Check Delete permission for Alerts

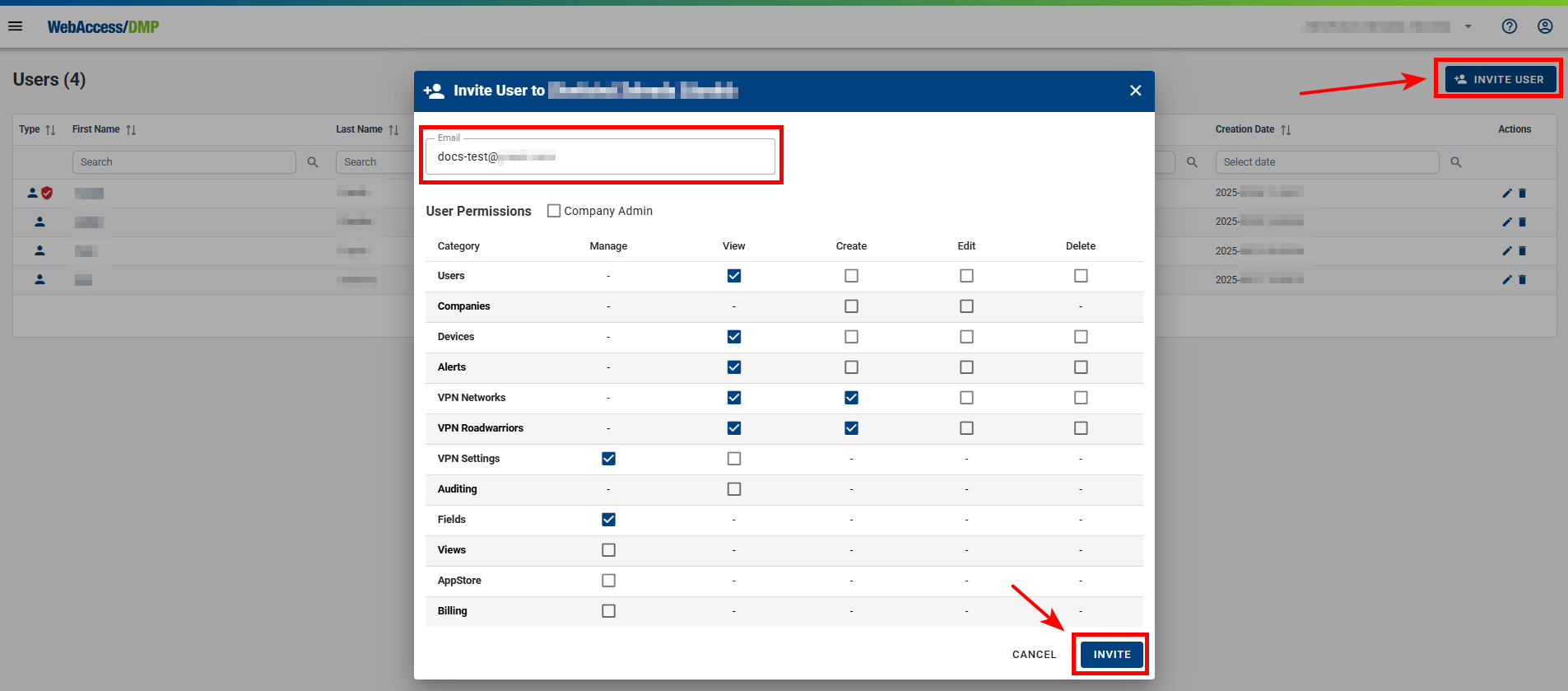[1080, 367]
